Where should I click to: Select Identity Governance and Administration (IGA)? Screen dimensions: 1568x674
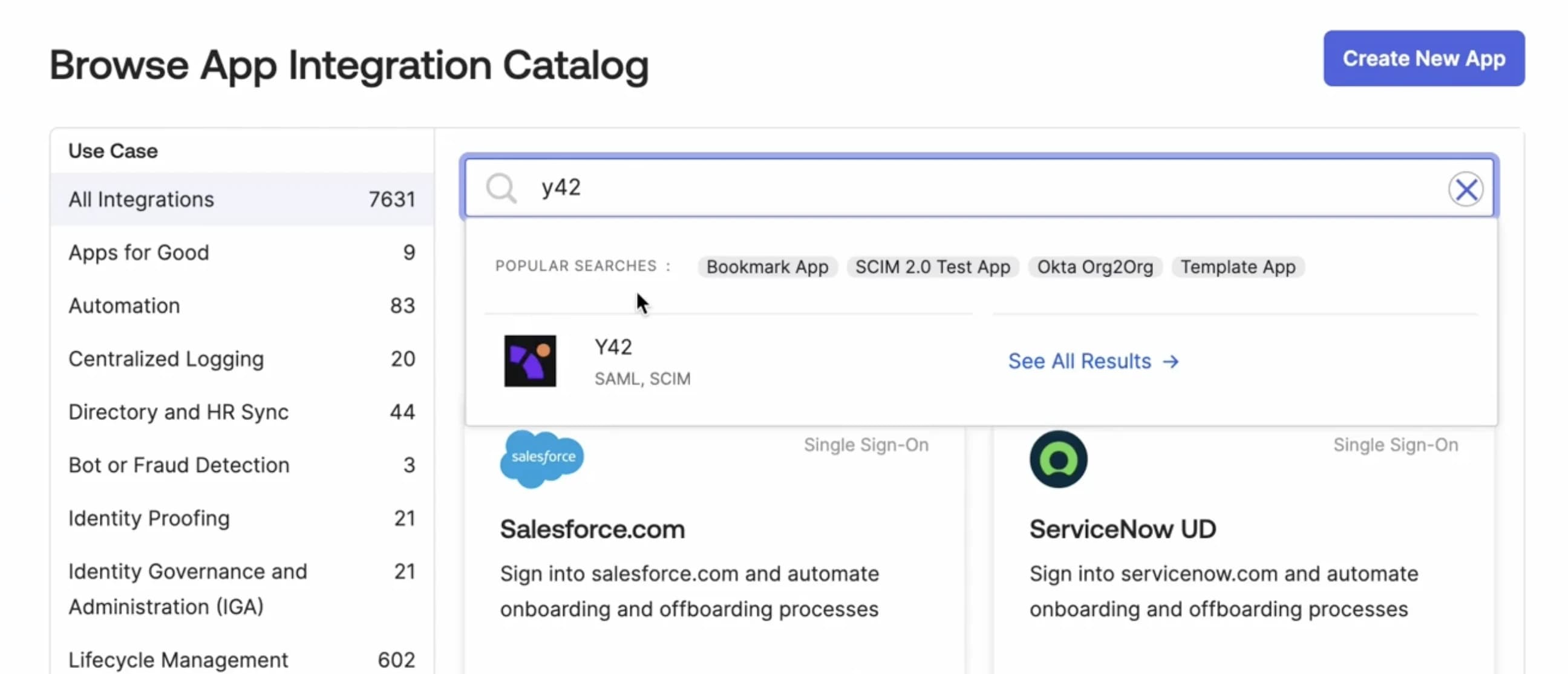point(241,589)
